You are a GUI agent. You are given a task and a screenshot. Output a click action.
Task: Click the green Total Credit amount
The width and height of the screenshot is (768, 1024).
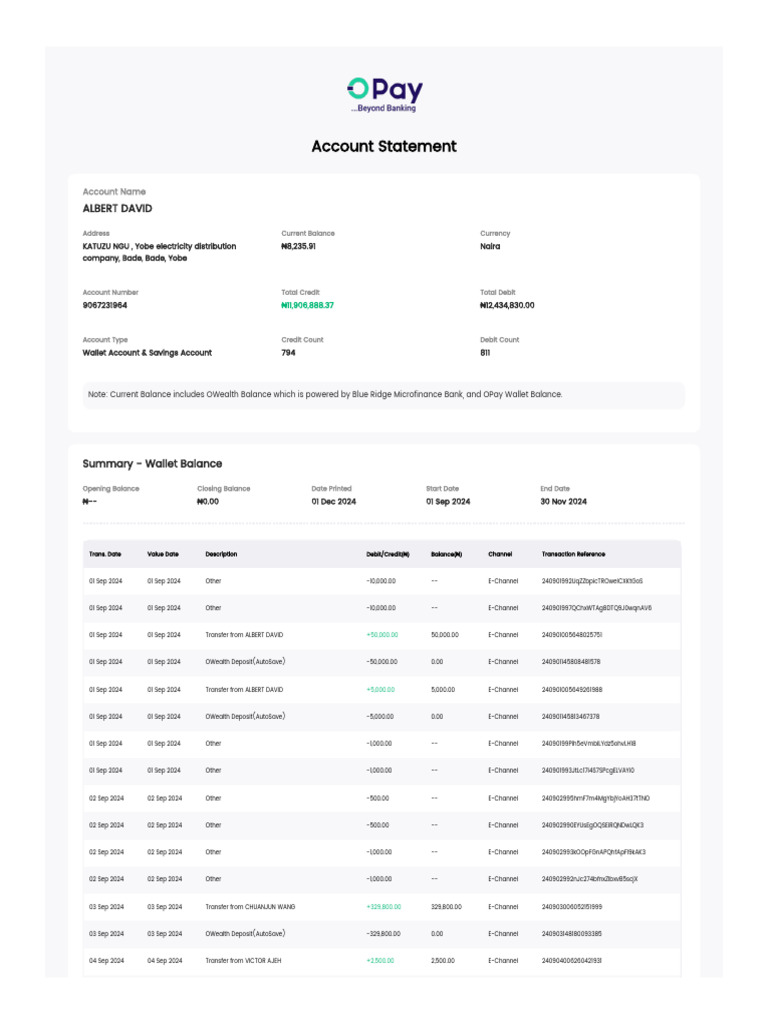308,306
